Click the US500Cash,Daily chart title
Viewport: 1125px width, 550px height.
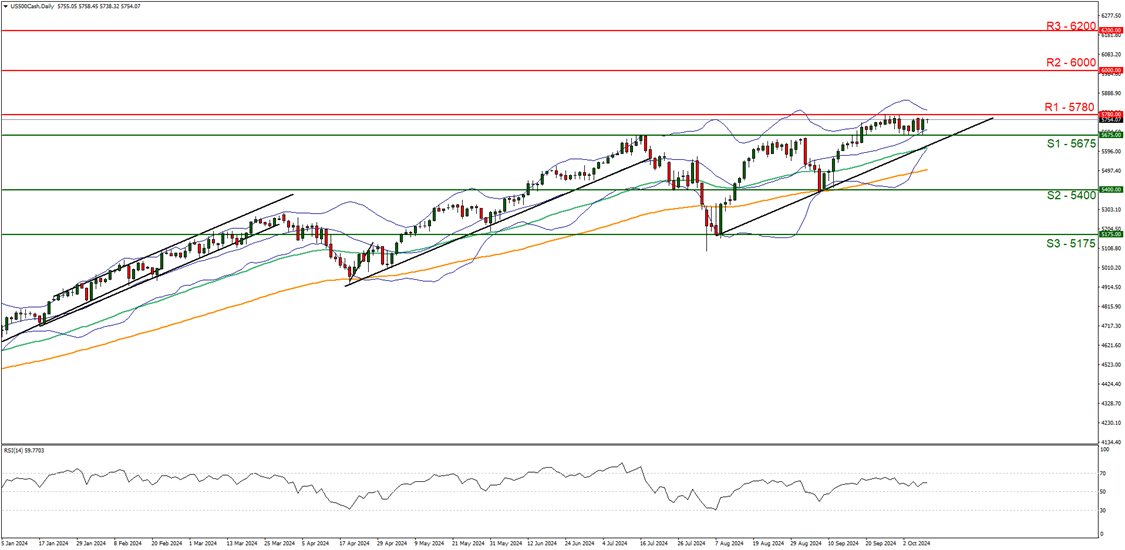tap(35, 6)
